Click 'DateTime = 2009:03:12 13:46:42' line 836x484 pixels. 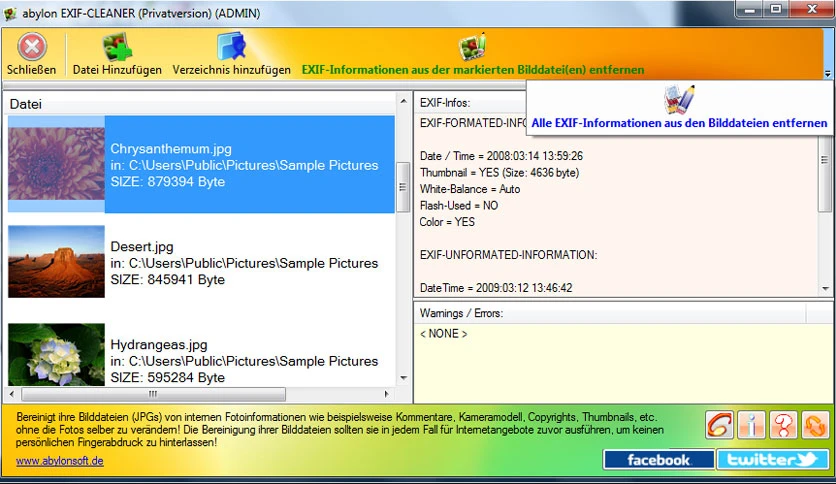click(x=496, y=288)
